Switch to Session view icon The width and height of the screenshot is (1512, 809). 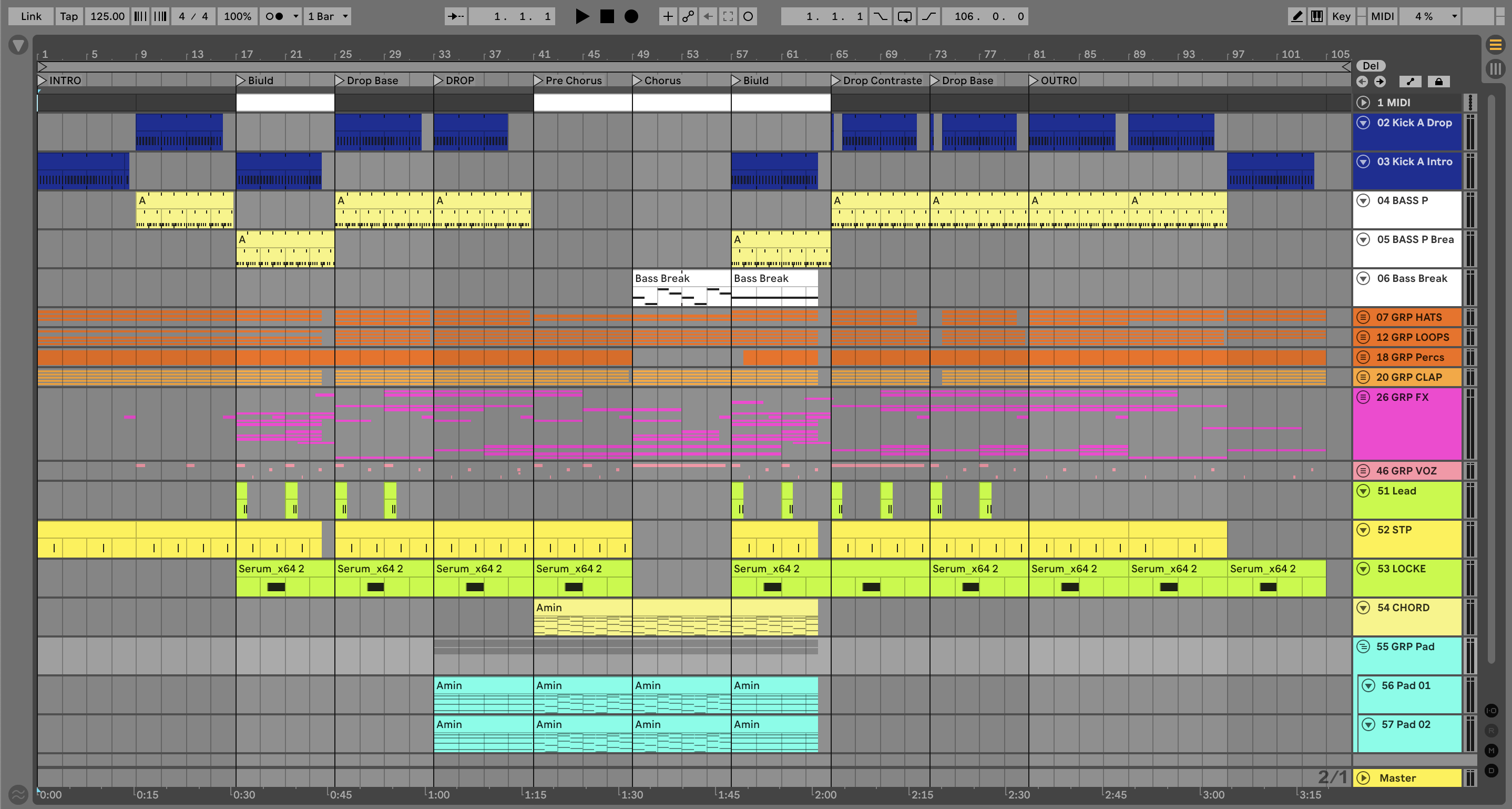coord(1495,69)
